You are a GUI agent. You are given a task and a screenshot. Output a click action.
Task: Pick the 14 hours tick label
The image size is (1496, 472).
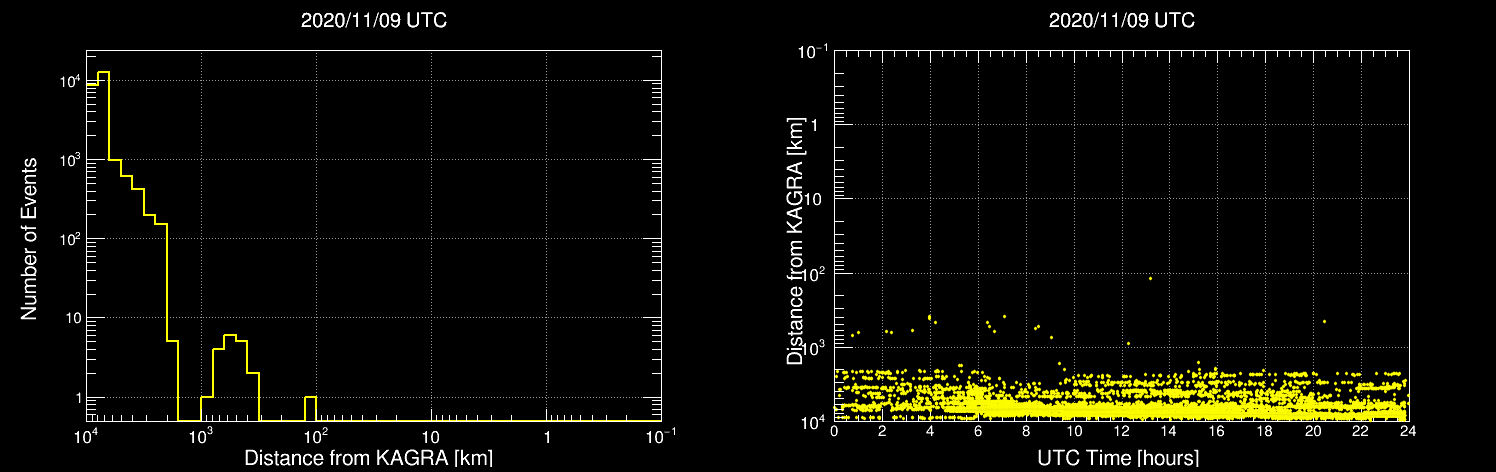coord(1168,432)
